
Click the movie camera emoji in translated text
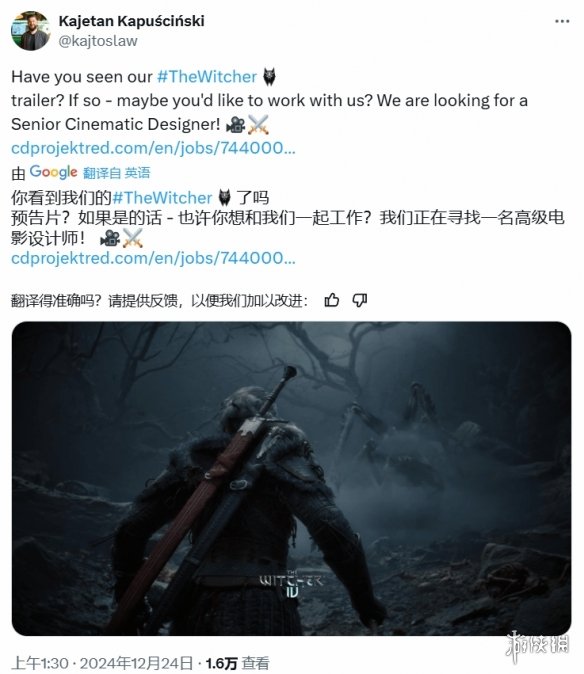pos(110,238)
